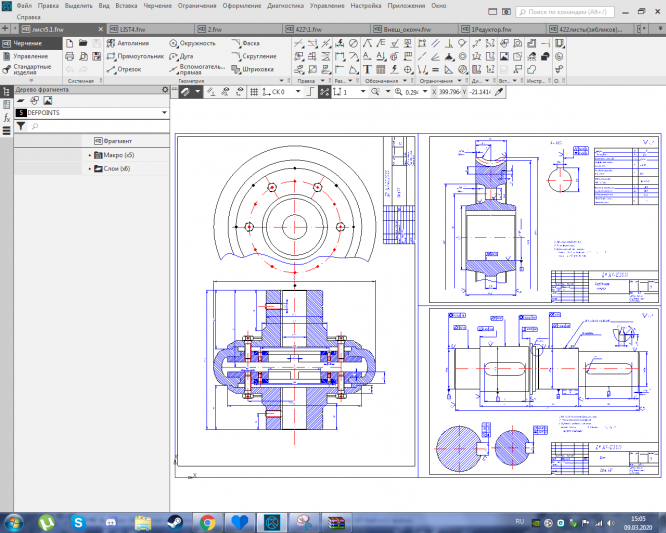Switch to the 1Редуктор.frw tab
The height and width of the screenshot is (533, 666).
click(x=490, y=31)
